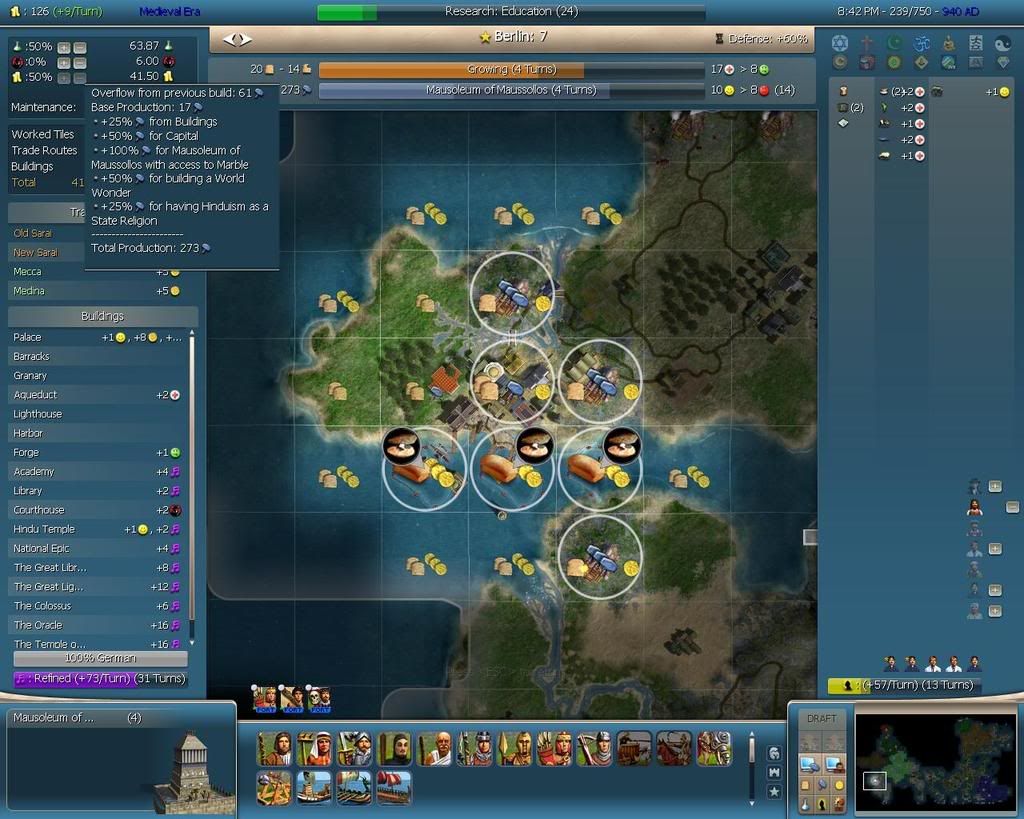Image resolution: width=1024 pixels, height=819 pixels.
Task: Click the horseback cavalry unit build icon
Action: (x=674, y=748)
